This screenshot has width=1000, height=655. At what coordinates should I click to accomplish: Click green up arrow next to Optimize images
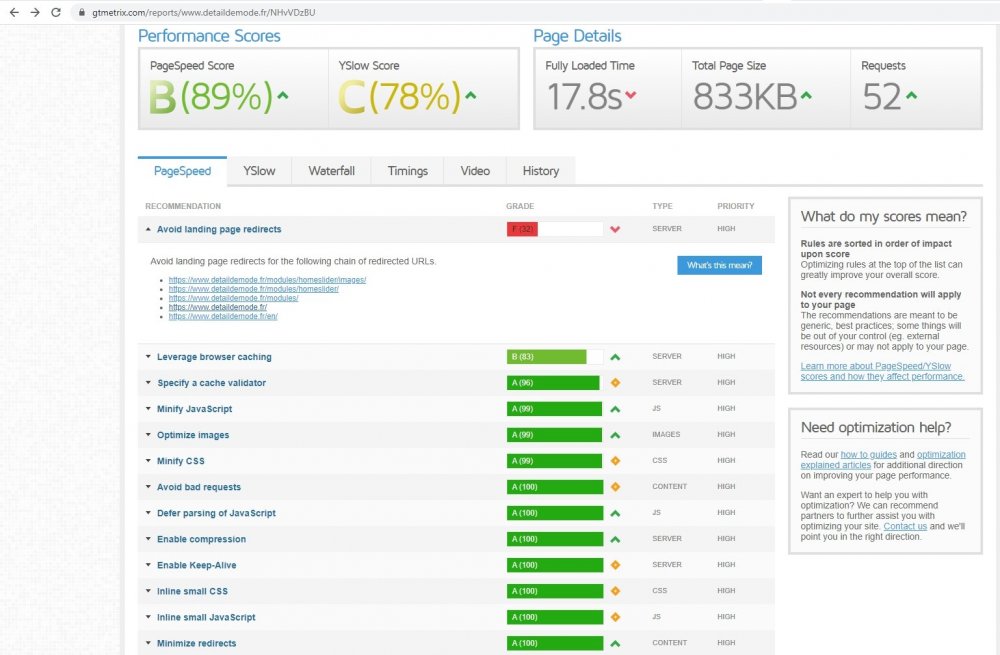615,435
